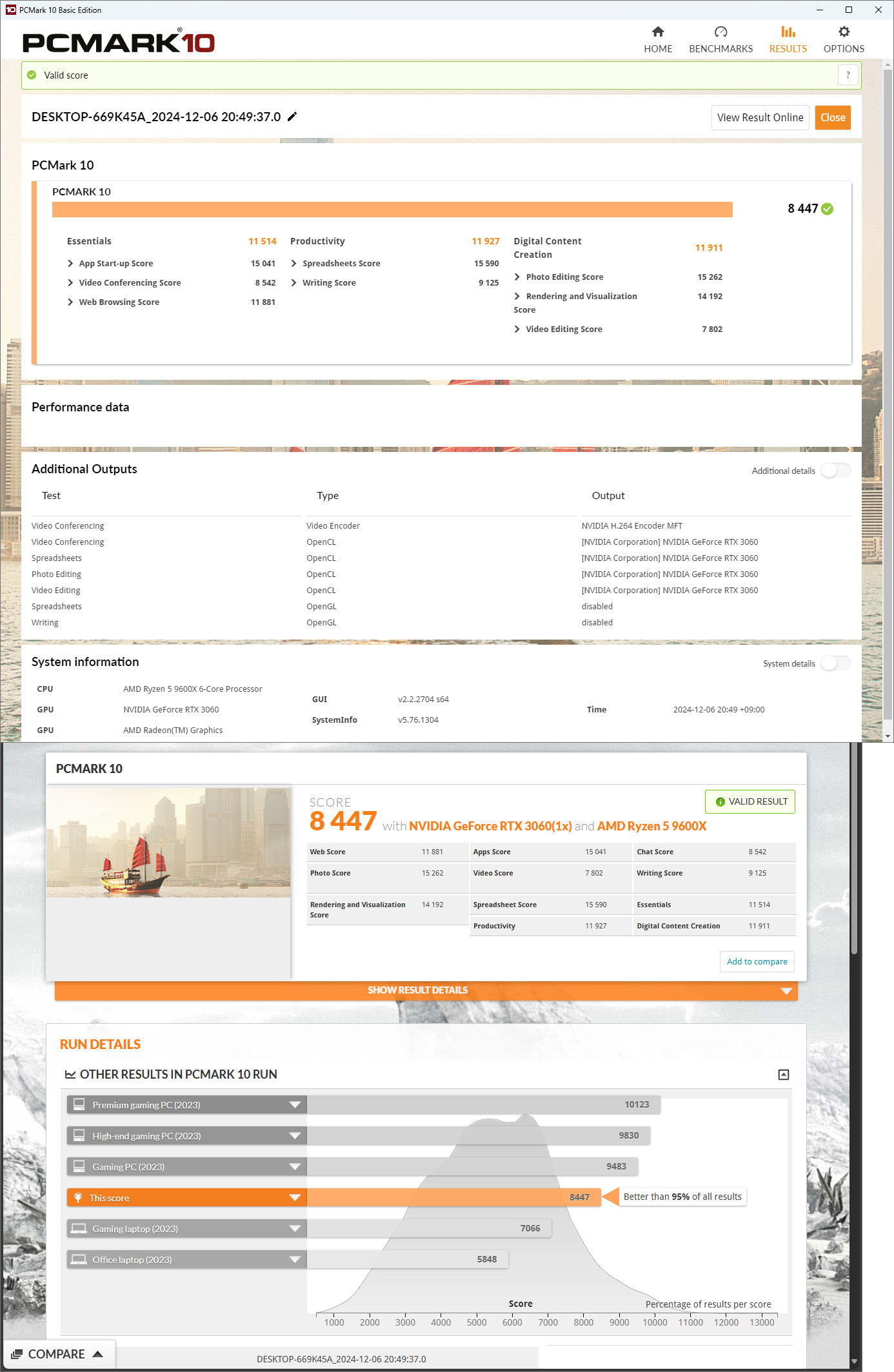
Task: Click the orange PCMARK 10 score bar
Action: (392, 210)
